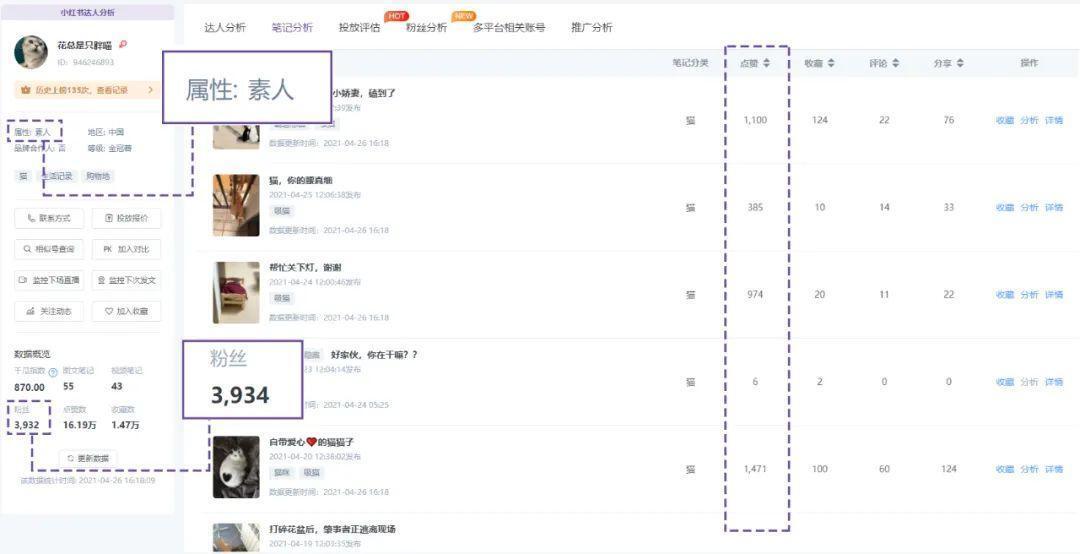Open note title 好家伙，你在干嘛？？
Viewport: 1080px width, 554px height.
click(x=374, y=355)
